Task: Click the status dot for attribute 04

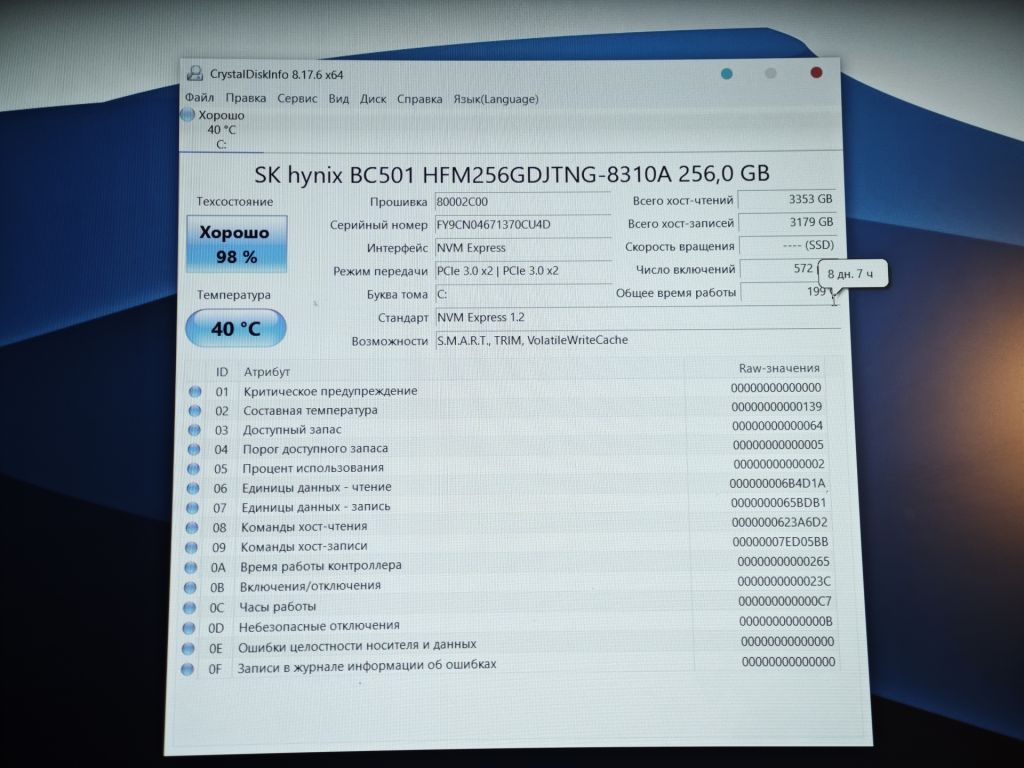Action: pos(193,449)
